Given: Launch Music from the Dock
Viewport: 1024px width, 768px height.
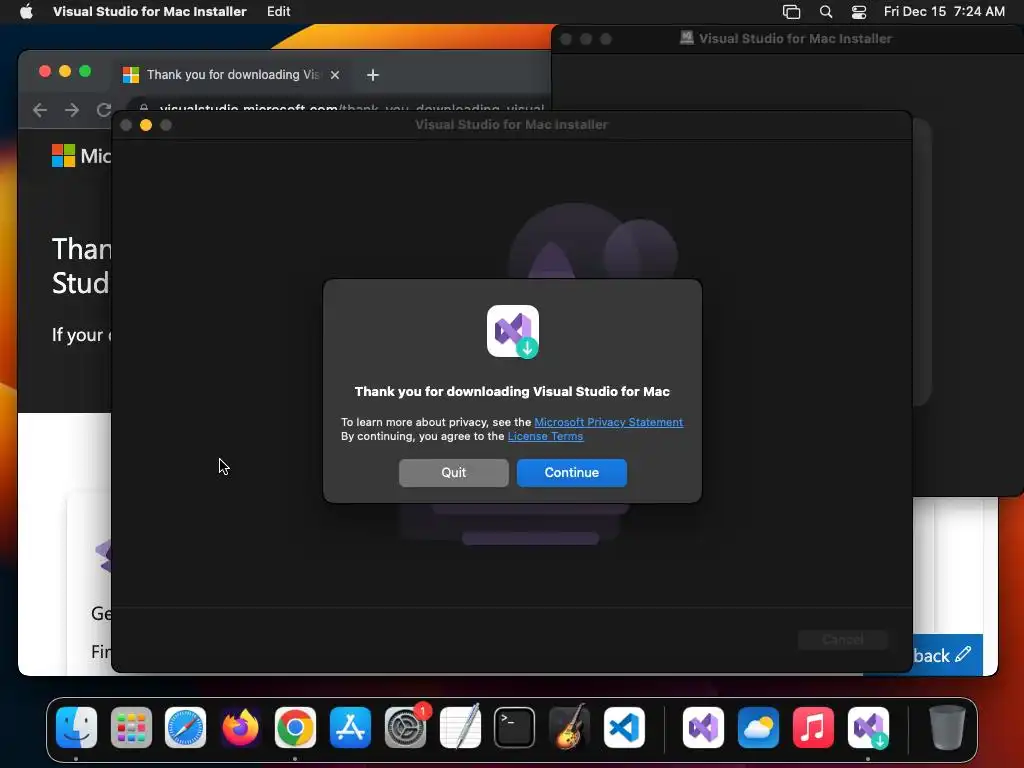Looking at the screenshot, I should click(813, 727).
